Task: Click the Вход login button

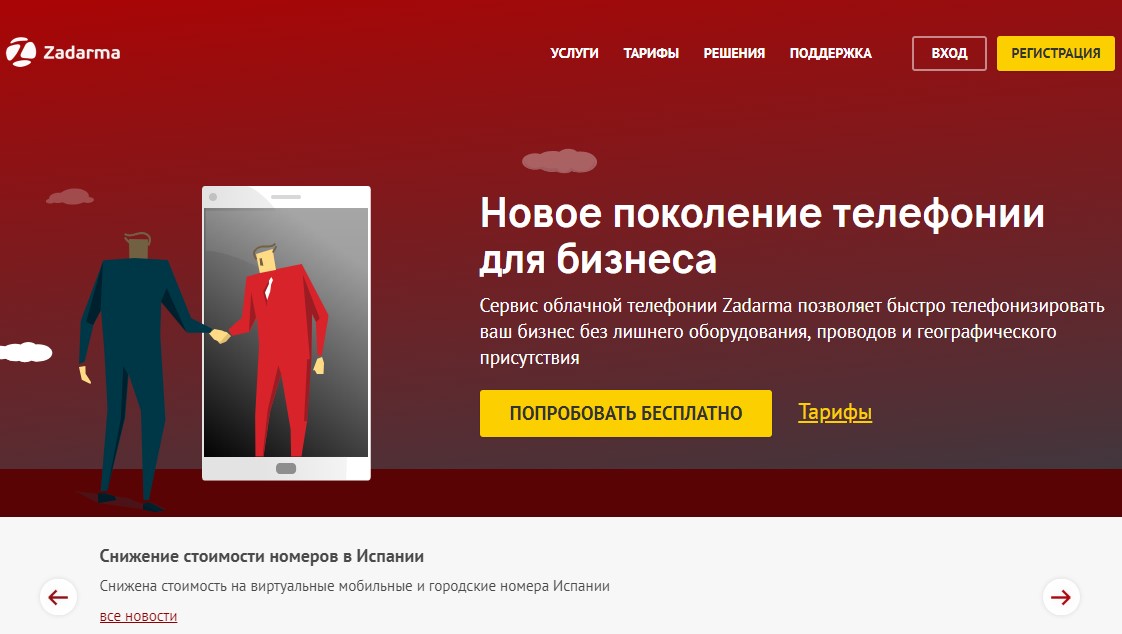Action: pos(949,53)
